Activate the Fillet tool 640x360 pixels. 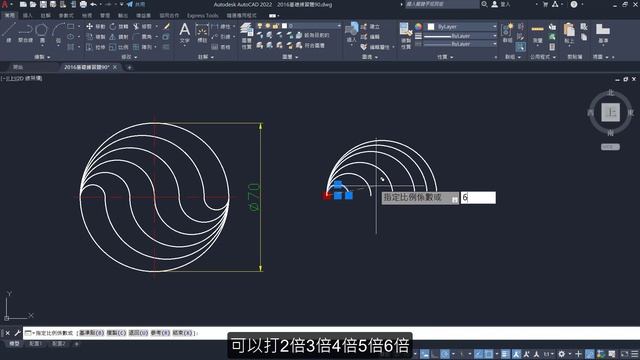(143, 37)
